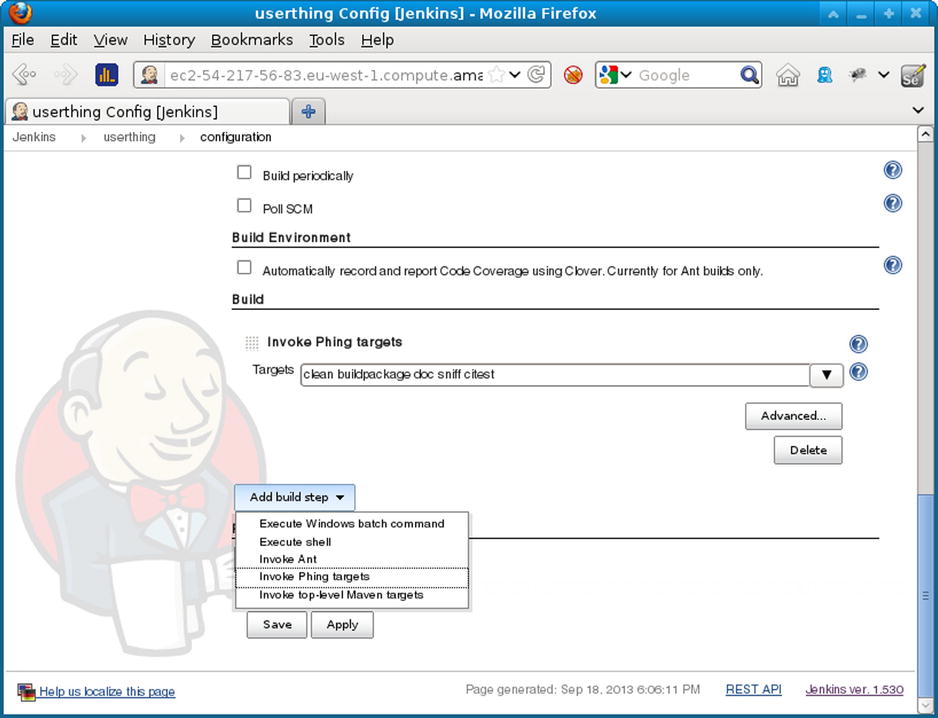Expand breadcrumb arrow after Jenkins

tap(83, 138)
